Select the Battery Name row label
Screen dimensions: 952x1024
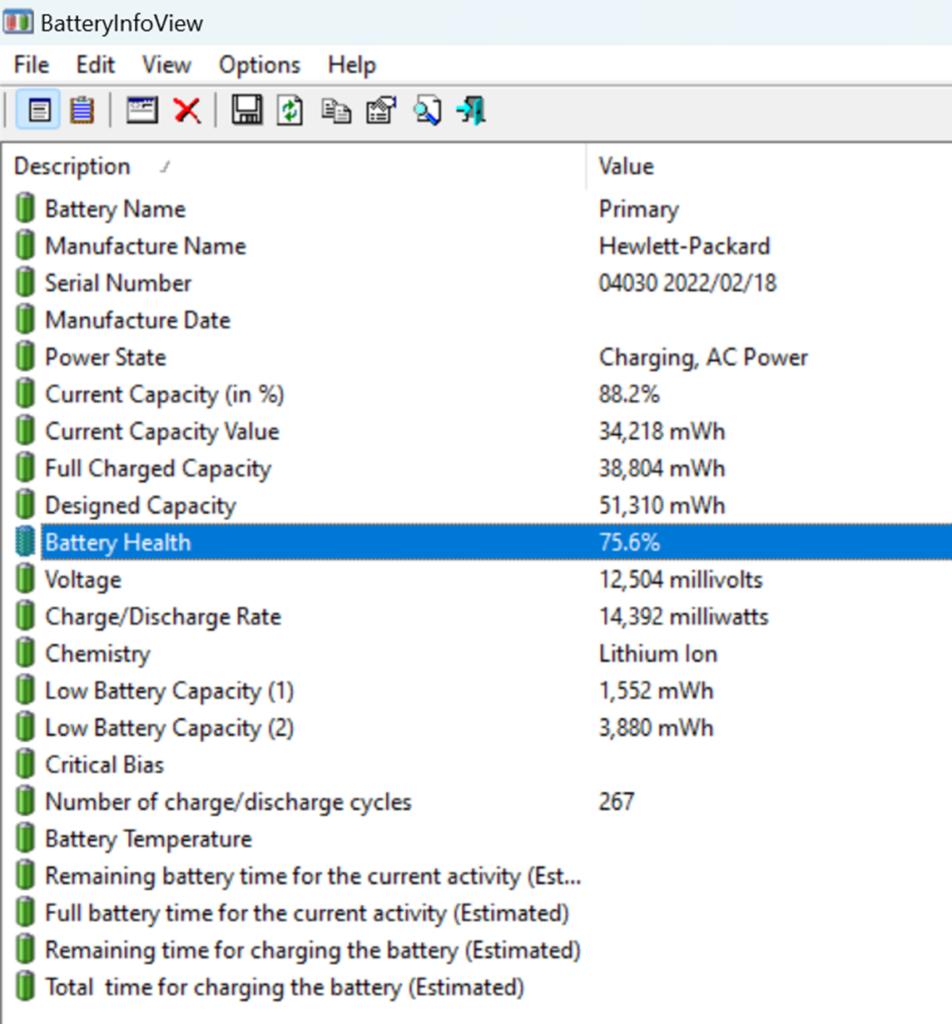coord(116,209)
